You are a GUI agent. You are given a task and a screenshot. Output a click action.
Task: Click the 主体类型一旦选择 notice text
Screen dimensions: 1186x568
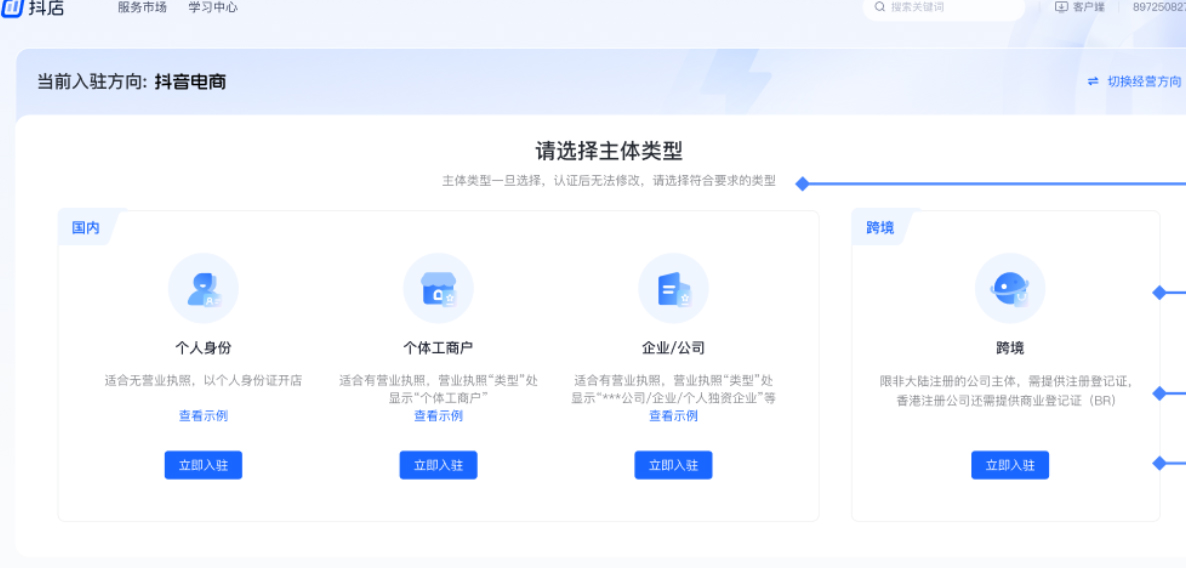(x=609, y=182)
